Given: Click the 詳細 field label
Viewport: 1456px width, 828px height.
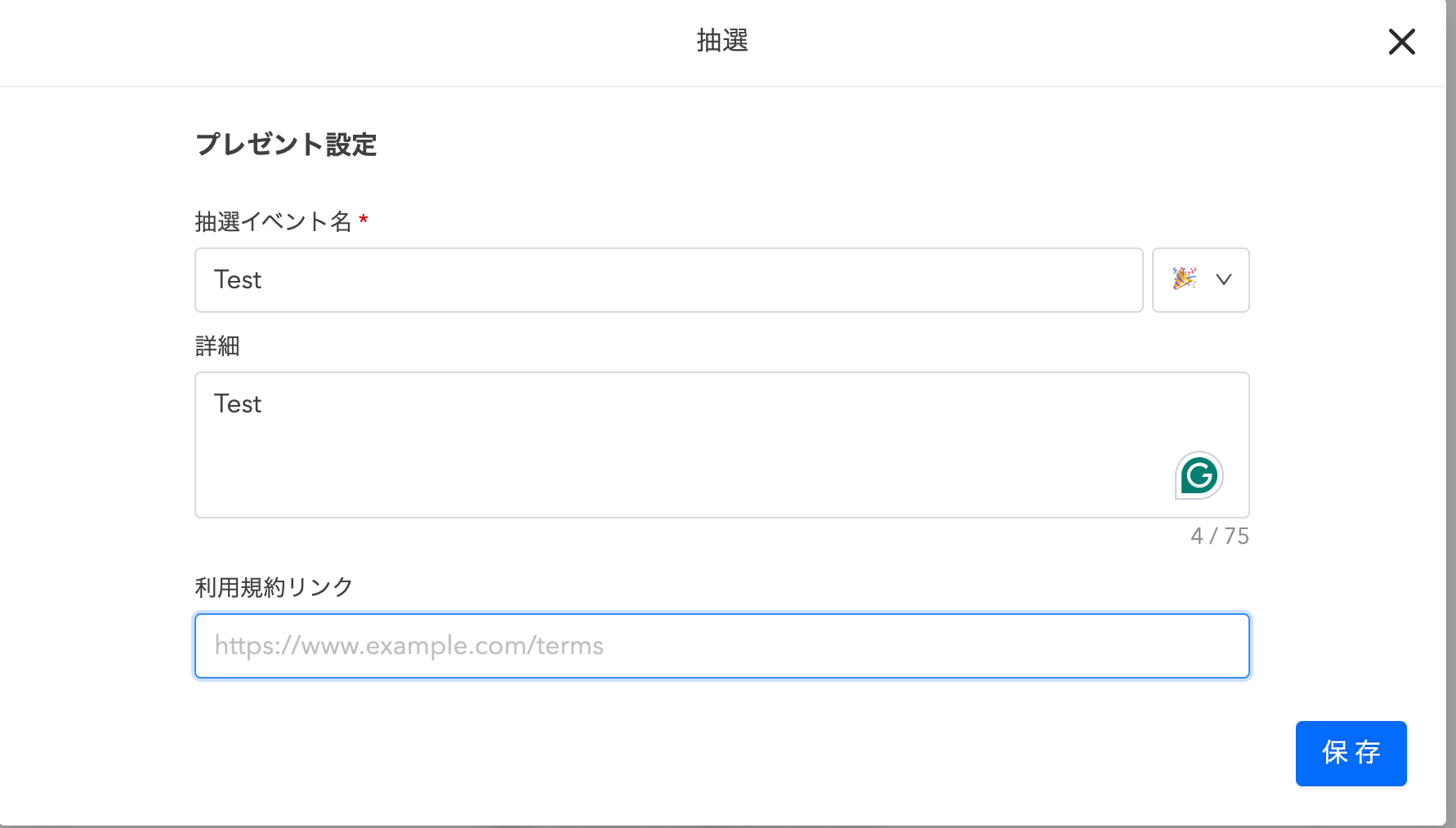Looking at the screenshot, I should [217, 345].
